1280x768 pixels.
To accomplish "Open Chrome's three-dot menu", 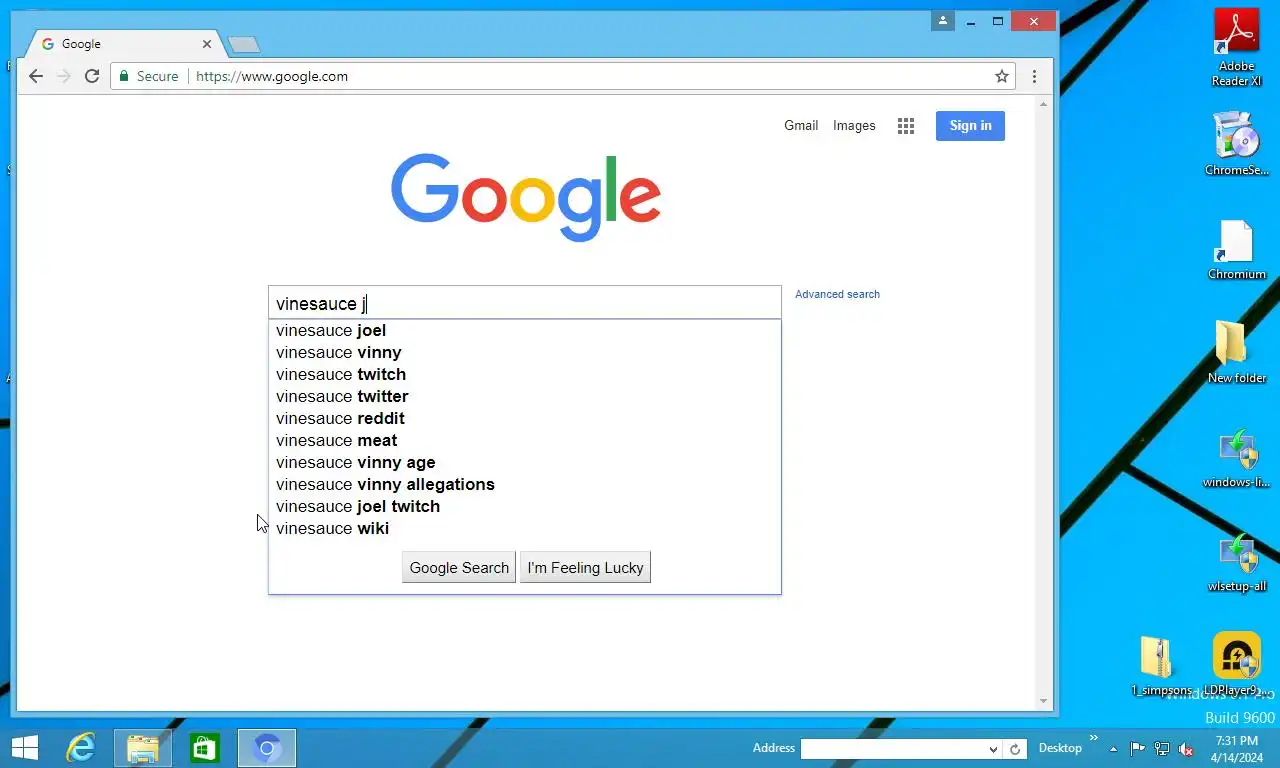I will coord(1034,76).
